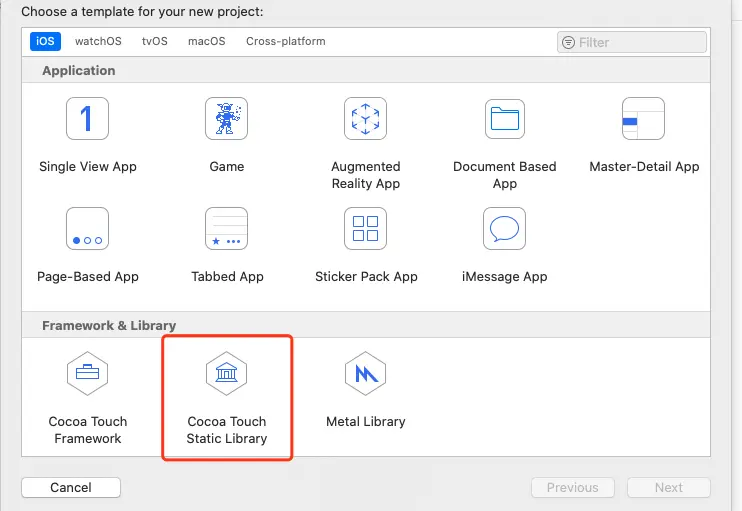Pick the Augmented Reality App cube icon
742x511 pixels.
tap(365, 118)
